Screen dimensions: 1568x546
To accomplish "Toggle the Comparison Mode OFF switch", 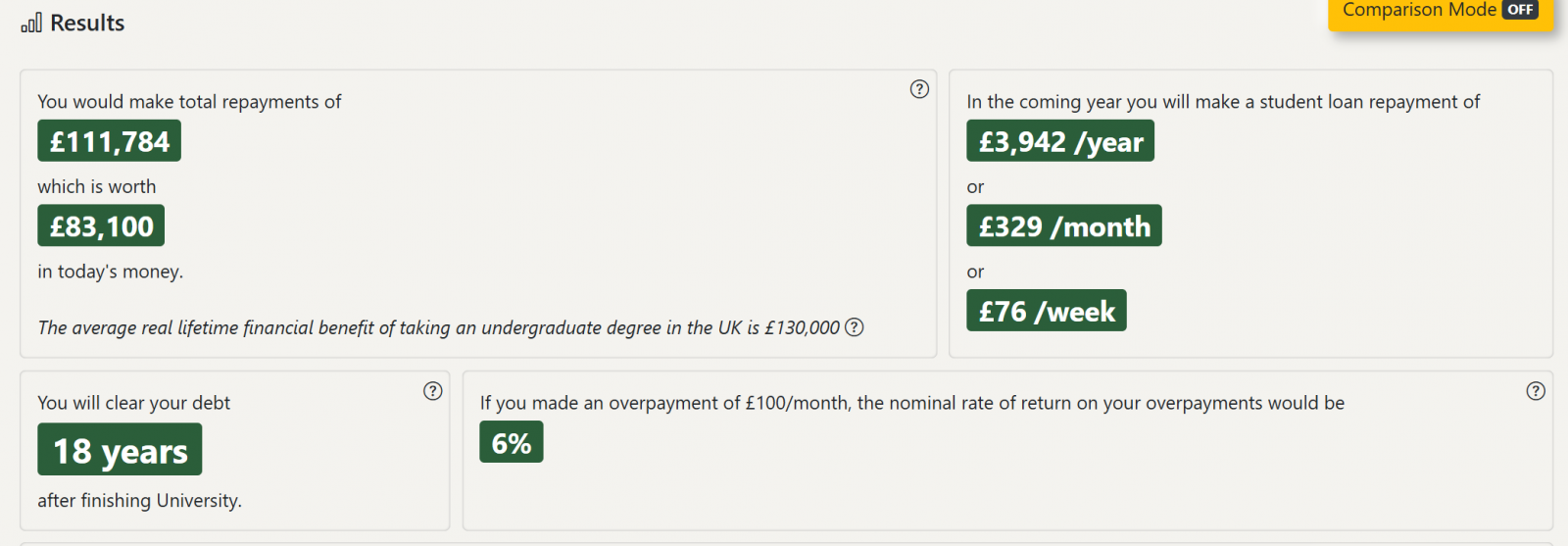I will pyautogui.click(x=1520, y=10).
